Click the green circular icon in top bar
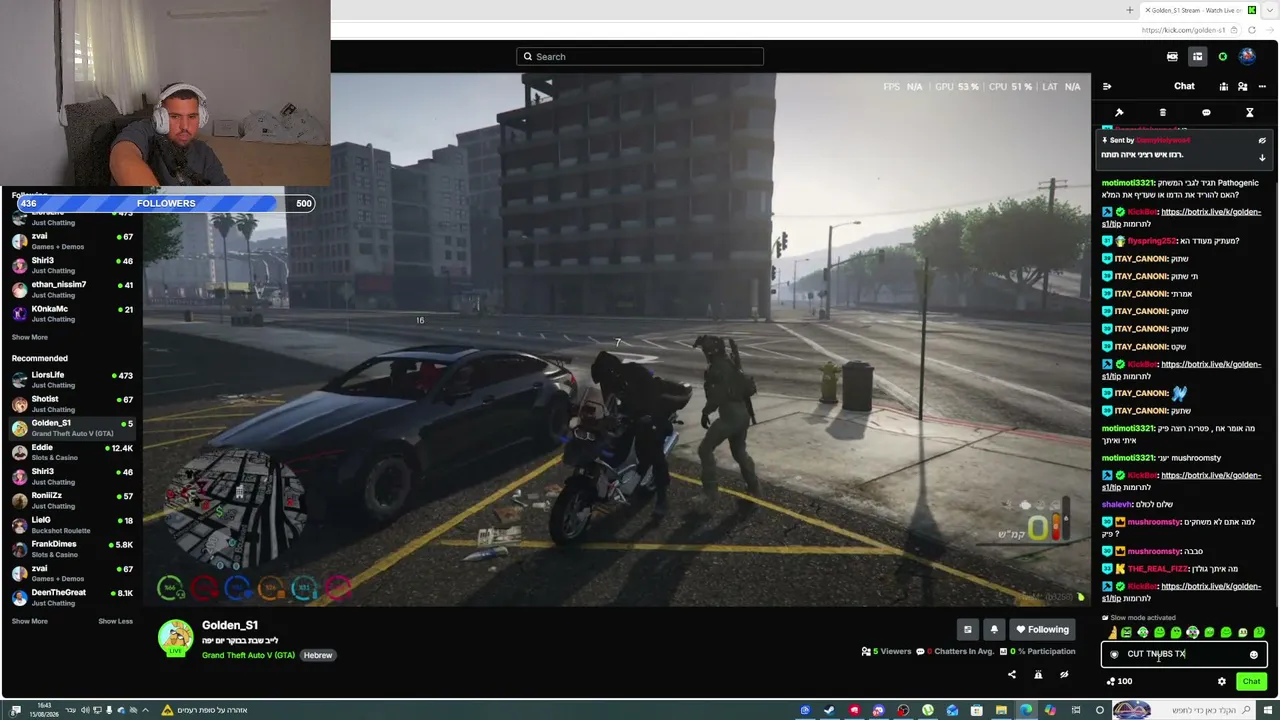Screen dimensions: 1280x720 click(1222, 57)
